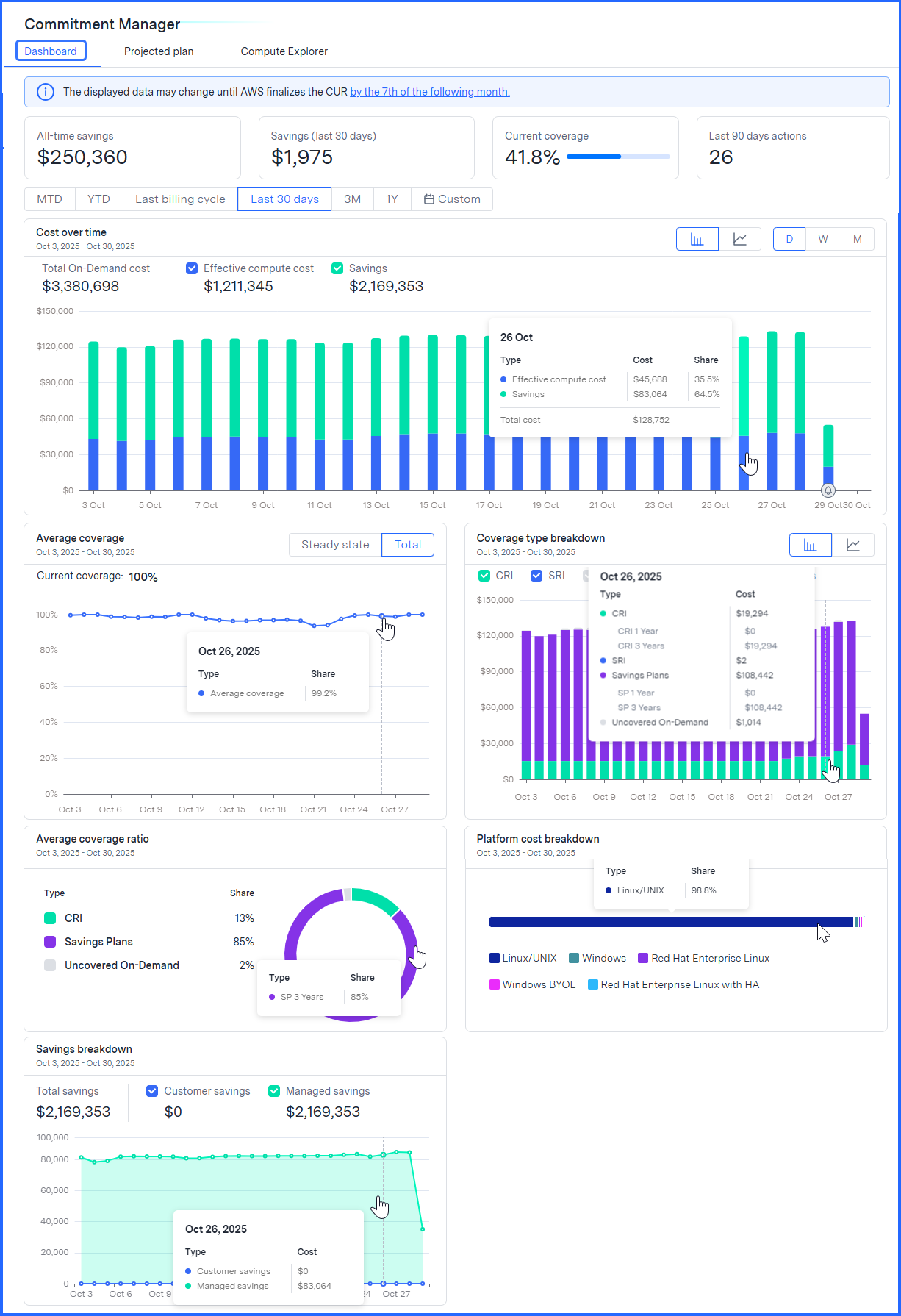Open the Compute Explorer tab
This screenshot has height=1316, width=901.
[284, 51]
